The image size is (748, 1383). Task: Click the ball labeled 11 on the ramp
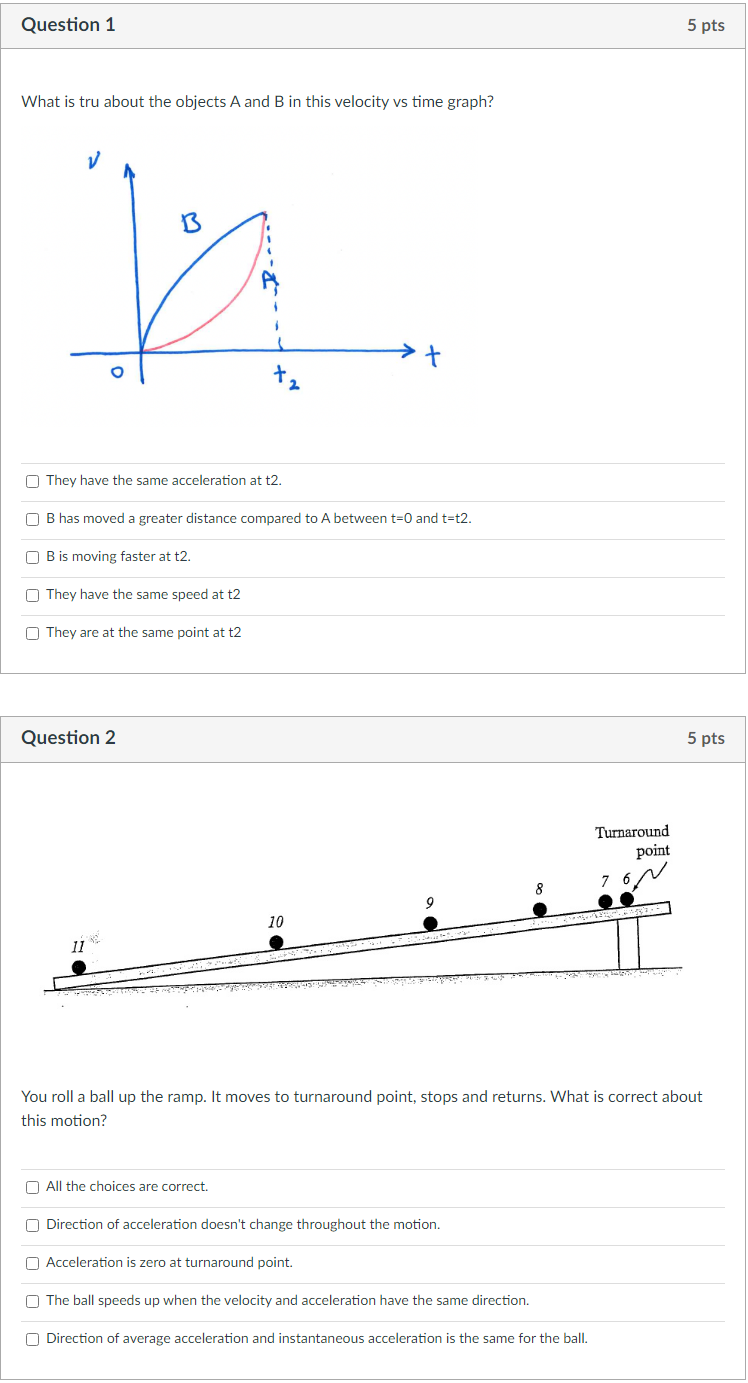tap(80, 966)
